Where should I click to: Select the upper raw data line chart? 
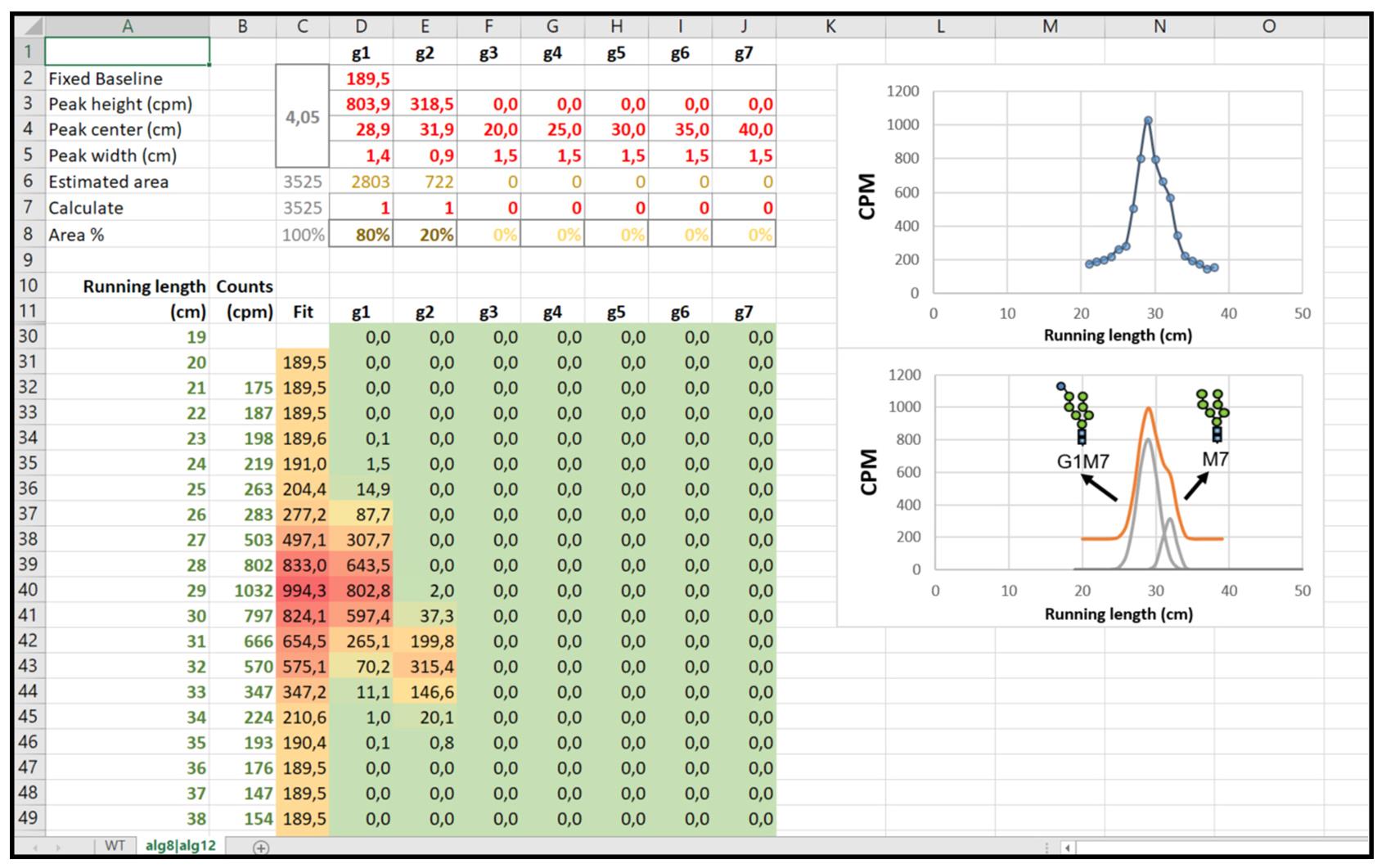point(1079,207)
